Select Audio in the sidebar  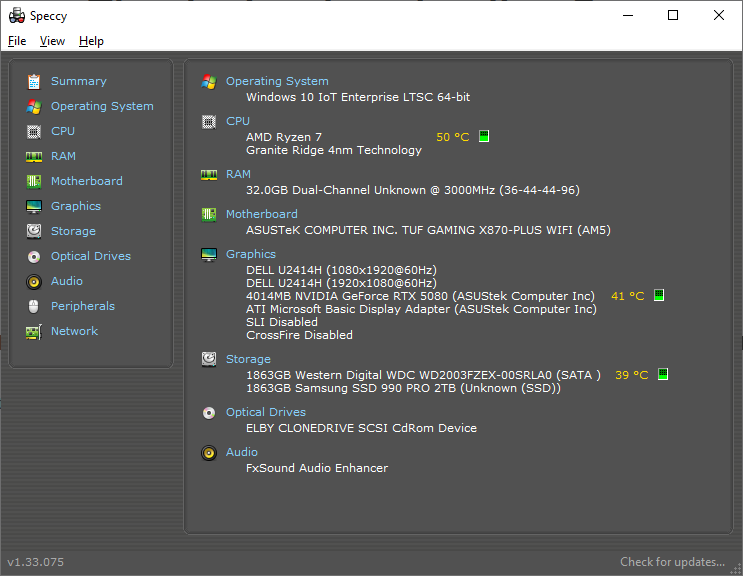click(x=67, y=281)
